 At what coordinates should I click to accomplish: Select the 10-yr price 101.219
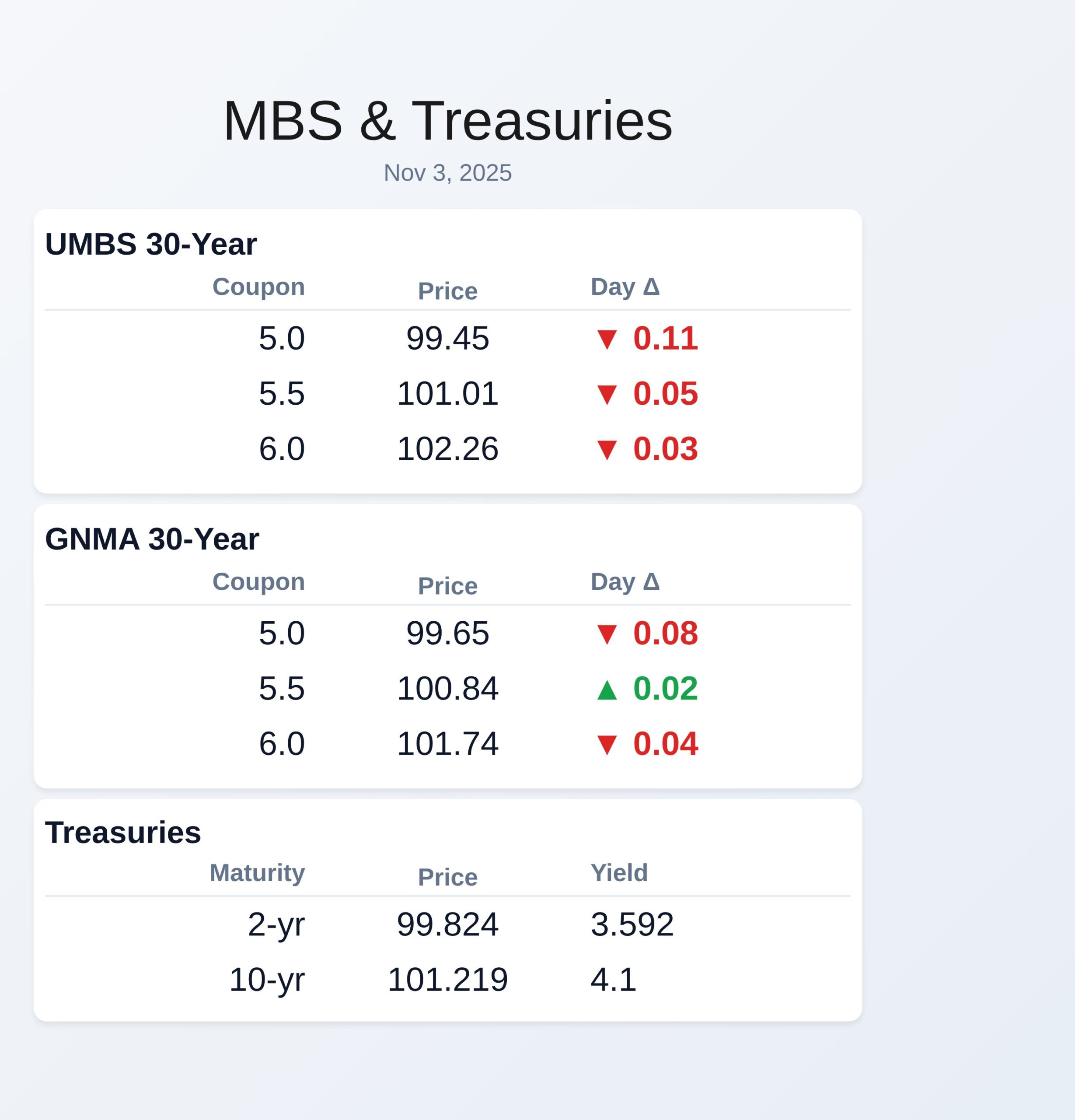click(447, 980)
